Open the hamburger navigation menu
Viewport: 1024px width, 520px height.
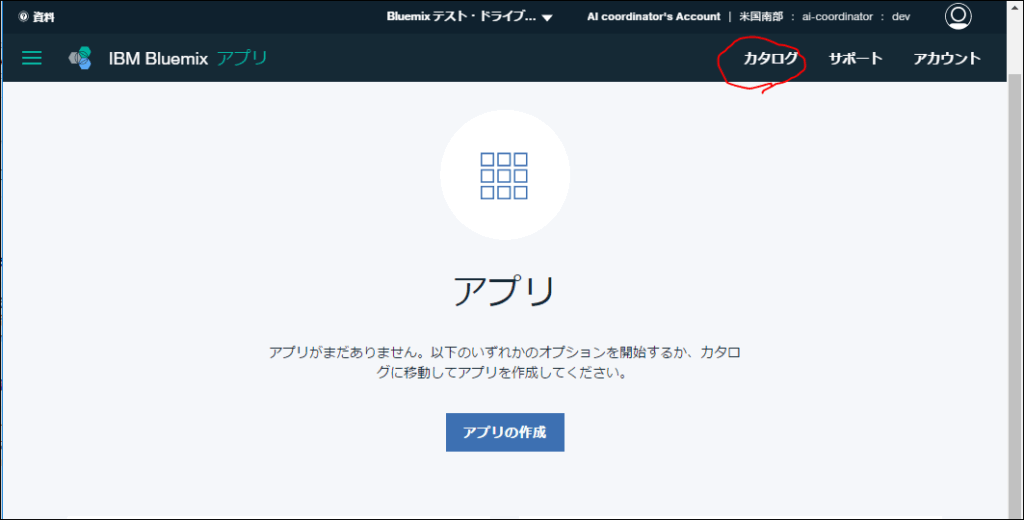31,58
